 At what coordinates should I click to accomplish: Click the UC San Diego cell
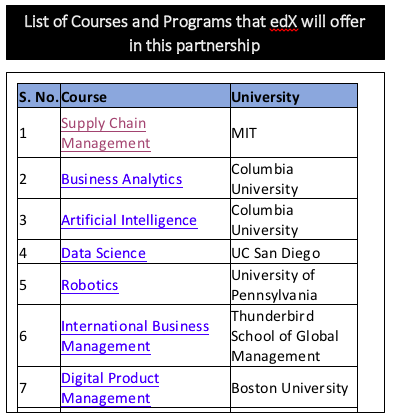pos(294,252)
